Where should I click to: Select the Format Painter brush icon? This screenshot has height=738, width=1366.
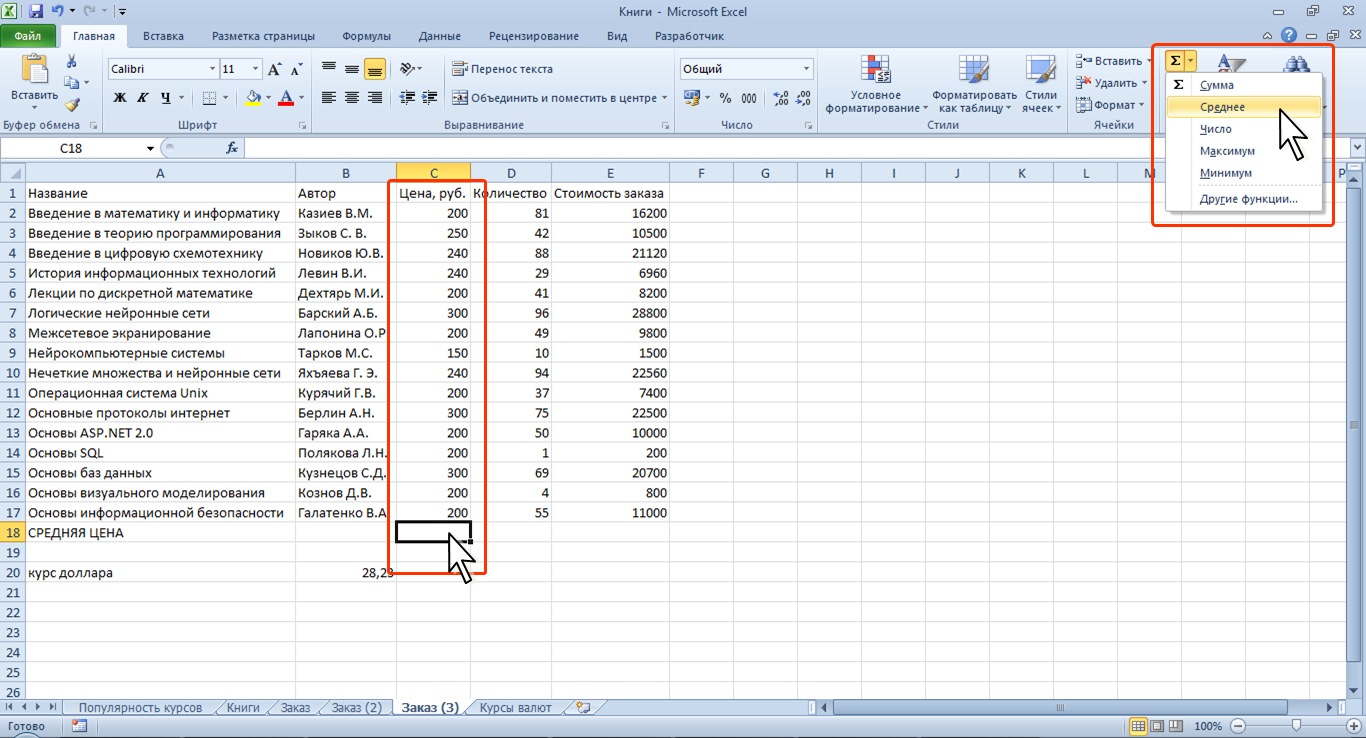(71, 104)
